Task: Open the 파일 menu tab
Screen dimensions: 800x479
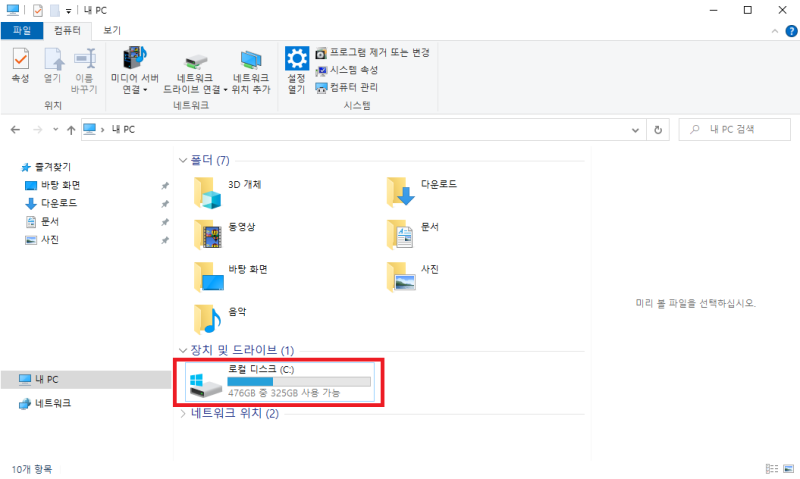Action: [21, 31]
